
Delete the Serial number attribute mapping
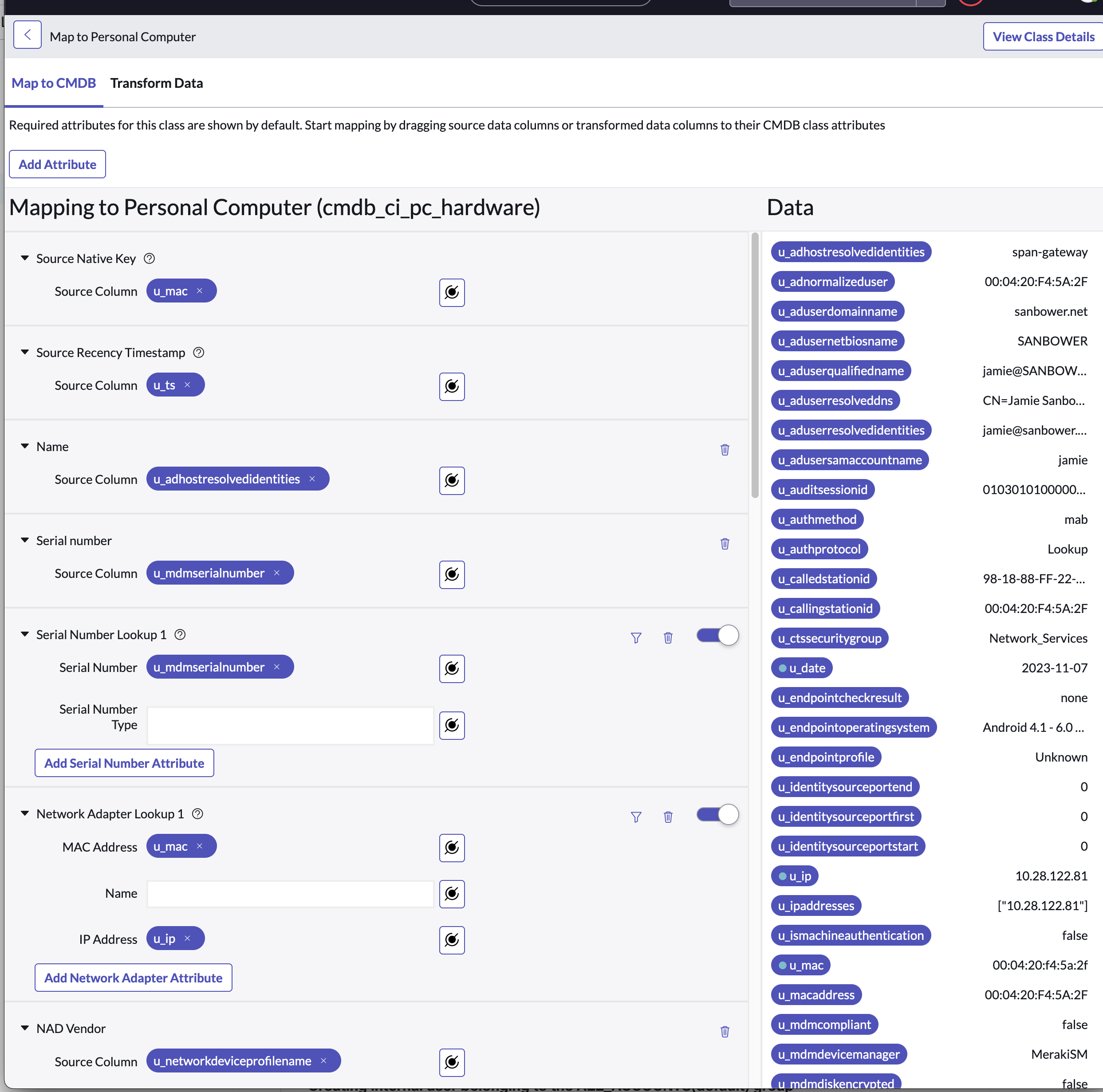pyautogui.click(x=725, y=544)
